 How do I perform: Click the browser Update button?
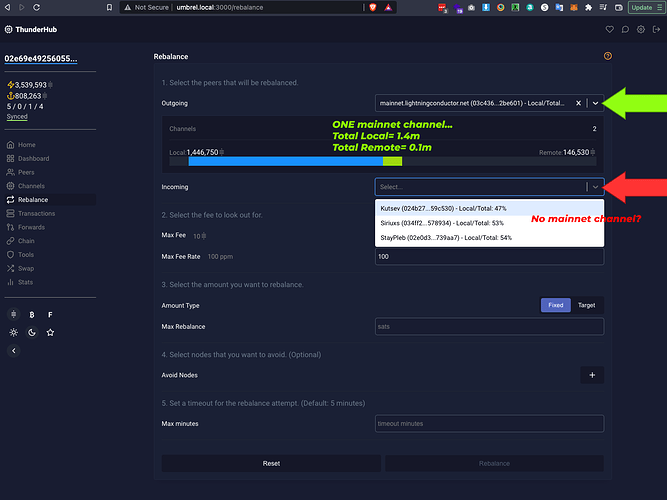click(647, 7)
